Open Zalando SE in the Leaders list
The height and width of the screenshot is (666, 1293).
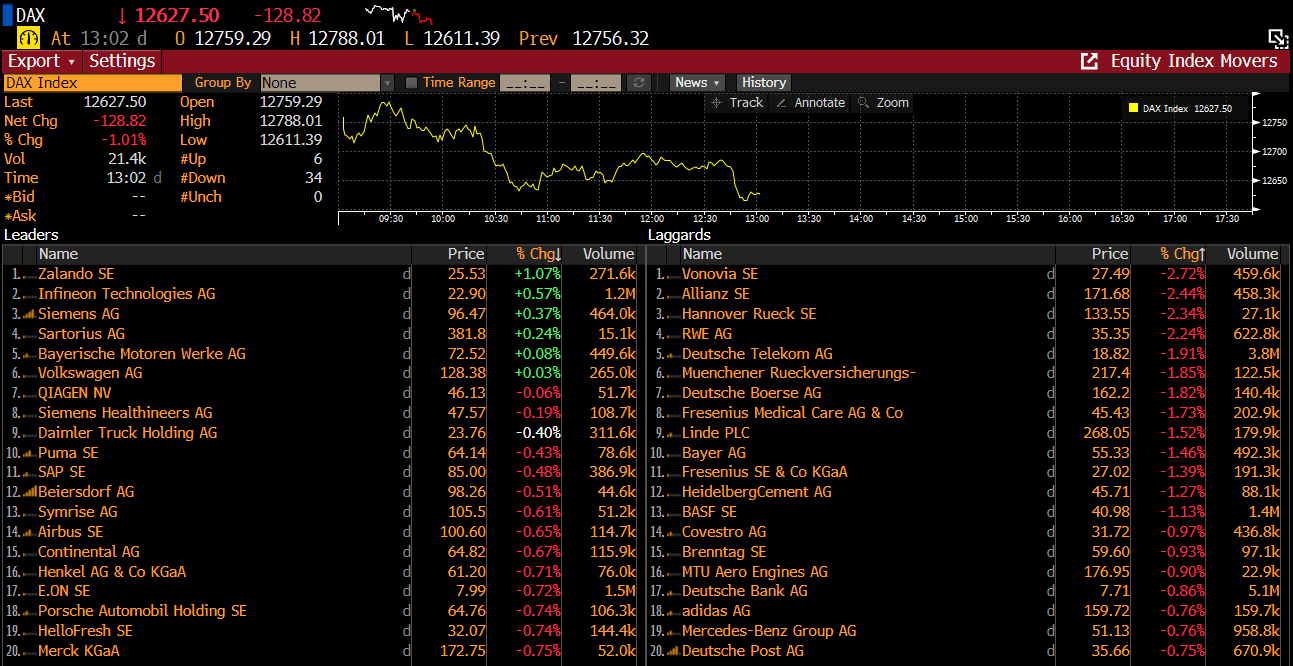coord(76,274)
